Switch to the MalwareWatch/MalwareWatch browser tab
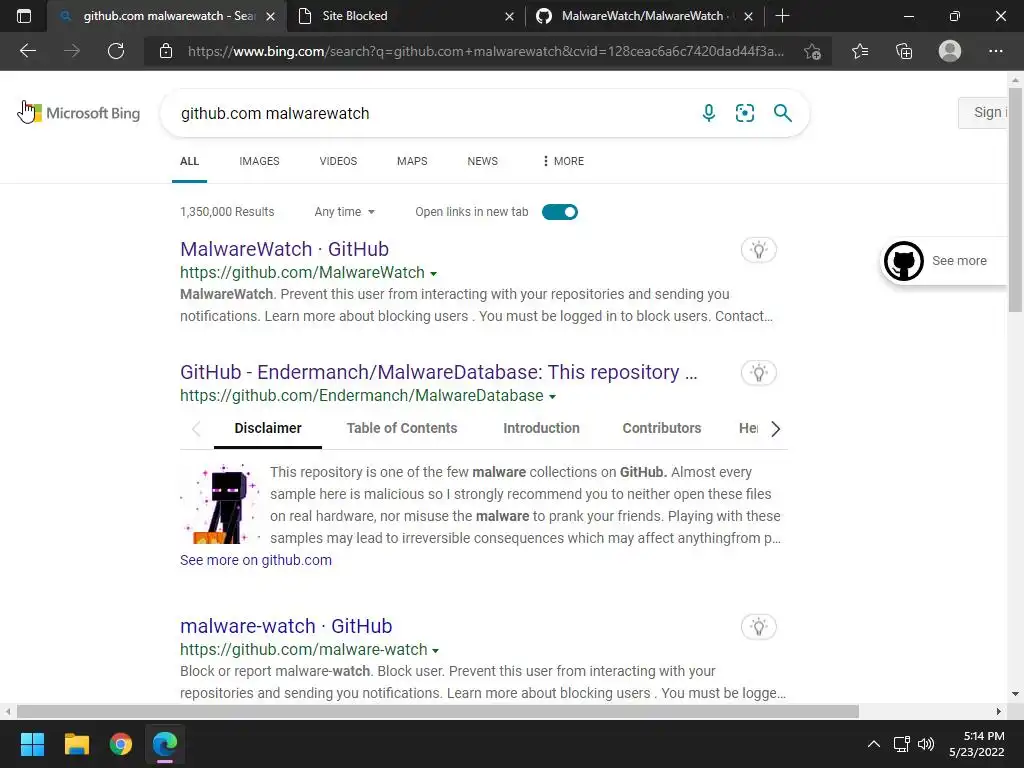Screen dimensions: 1024x768 (x=643, y=16)
